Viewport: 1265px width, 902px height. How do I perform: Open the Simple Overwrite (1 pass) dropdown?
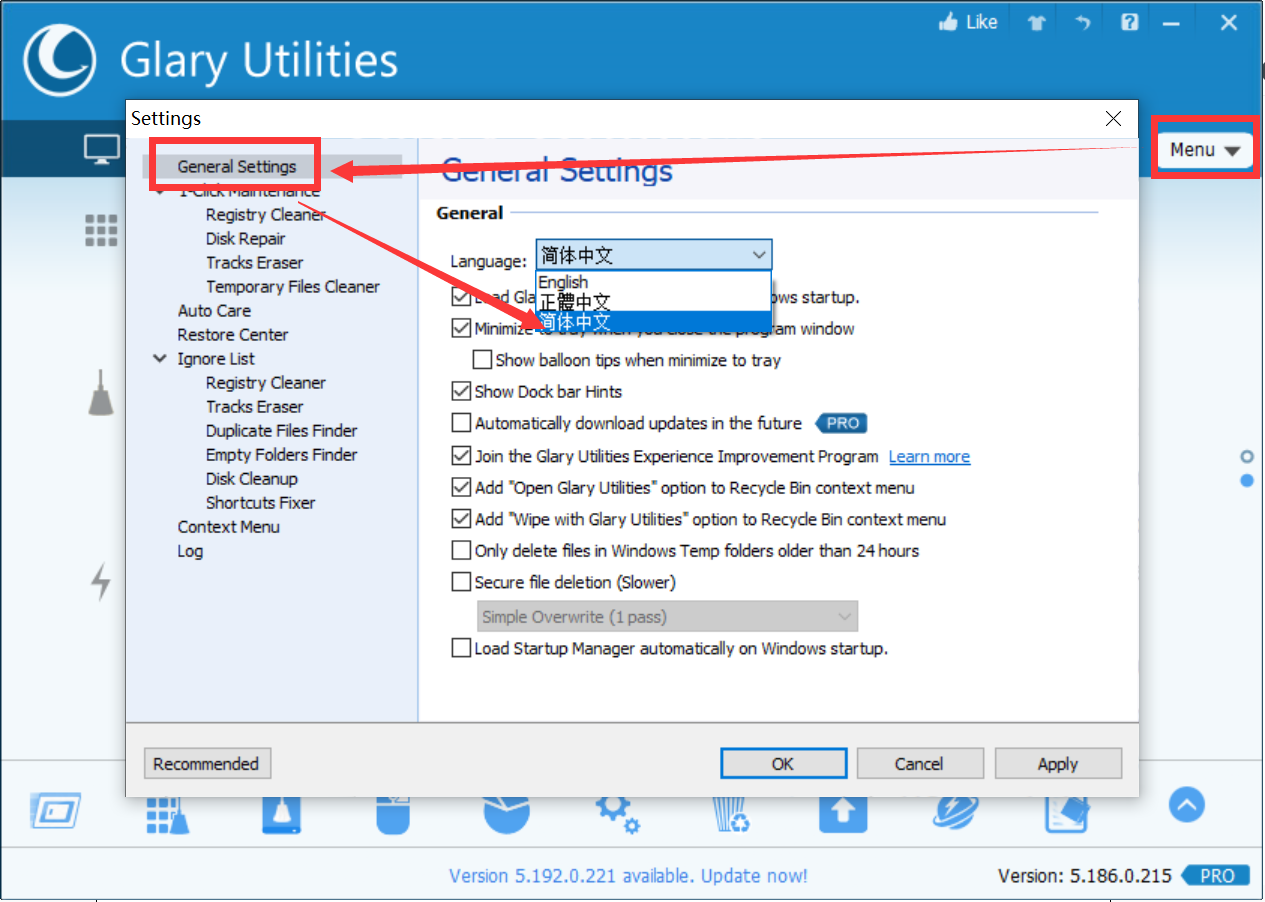pos(667,616)
